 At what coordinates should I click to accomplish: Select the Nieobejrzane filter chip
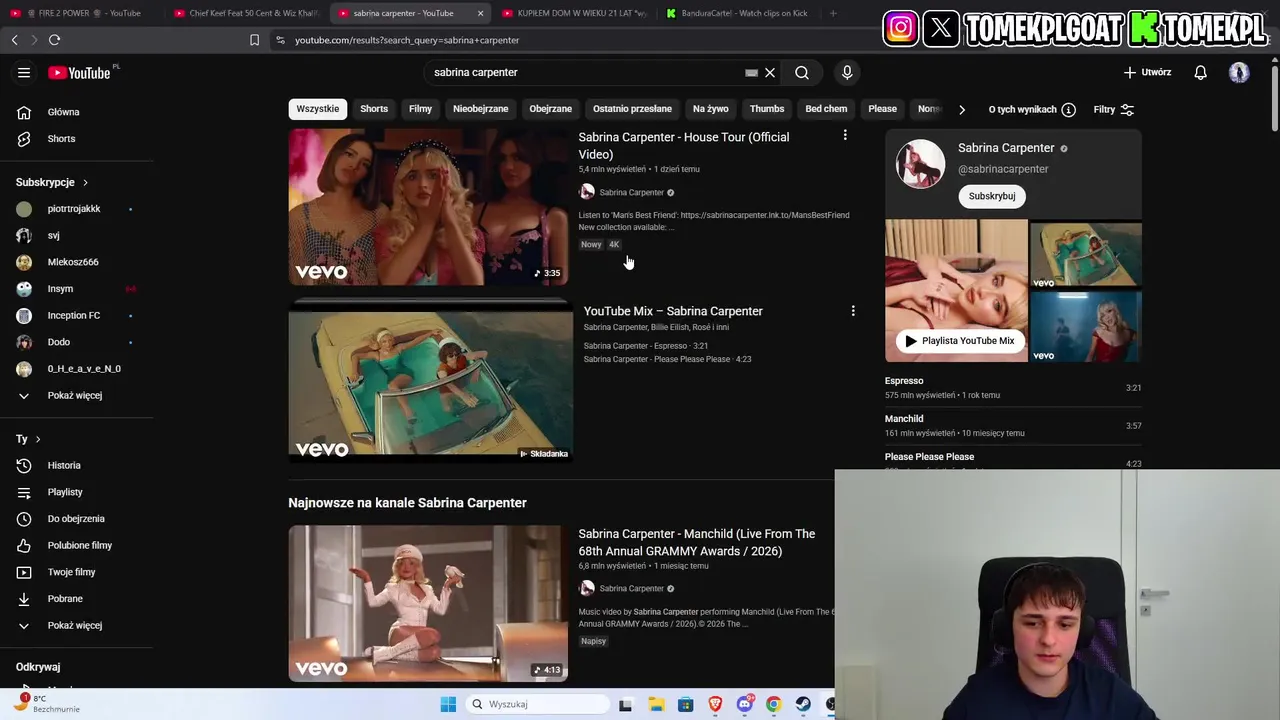(480, 109)
